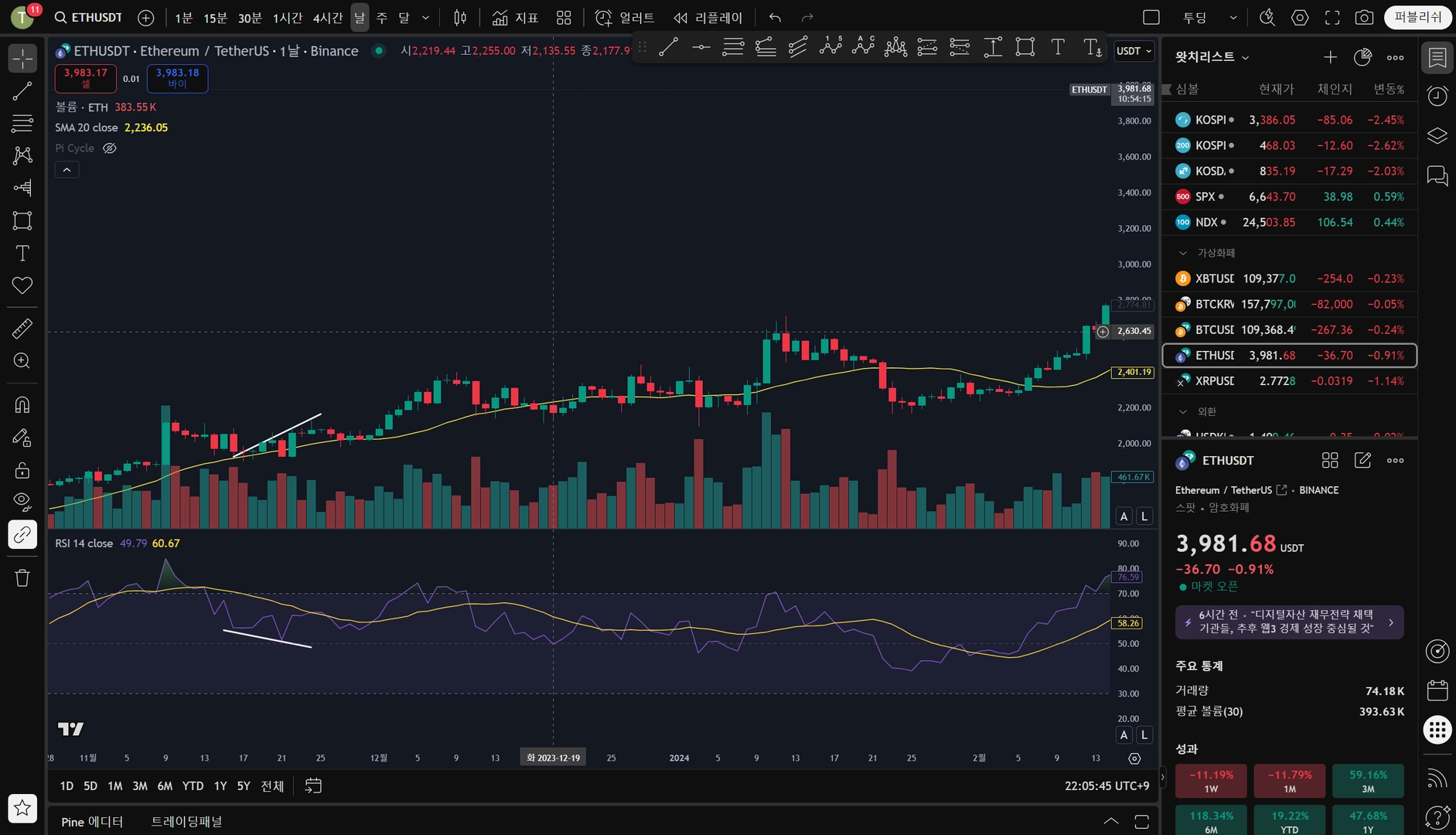This screenshot has width=1456, height=835.
Task: Open the object tree layers panel
Action: [1437, 136]
